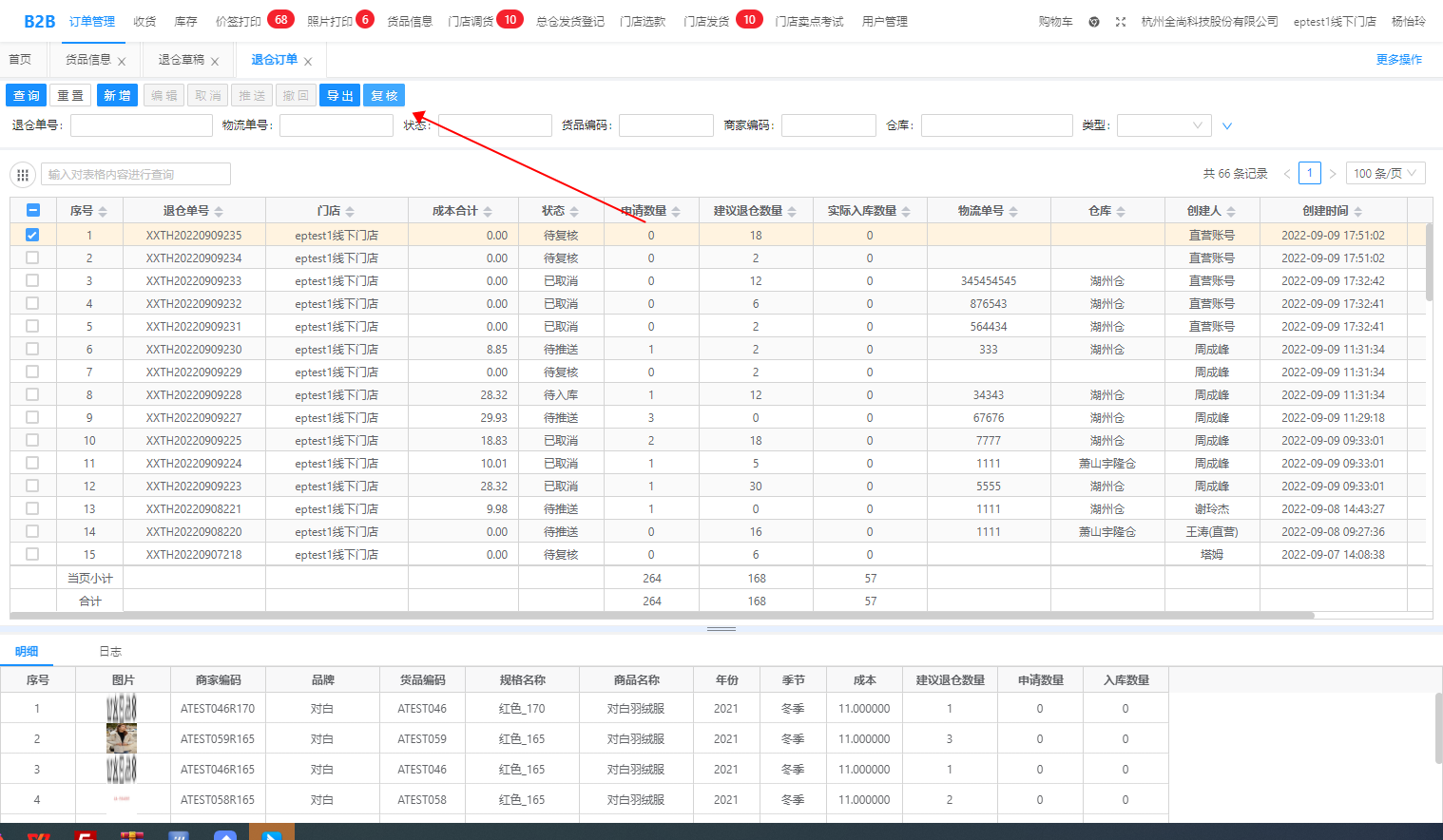The width and height of the screenshot is (1443, 840).
Task: Uncheck the checkbox for row XXTH20220909235
Action: tap(32, 235)
